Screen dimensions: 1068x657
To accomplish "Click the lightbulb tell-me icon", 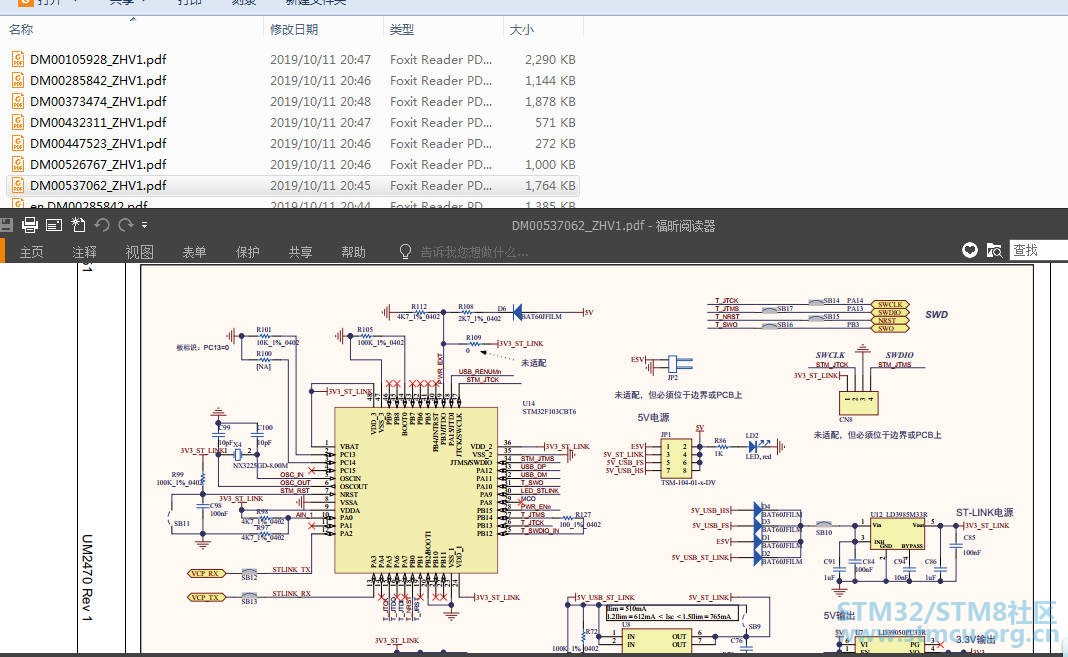I will click(x=405, y=252).
